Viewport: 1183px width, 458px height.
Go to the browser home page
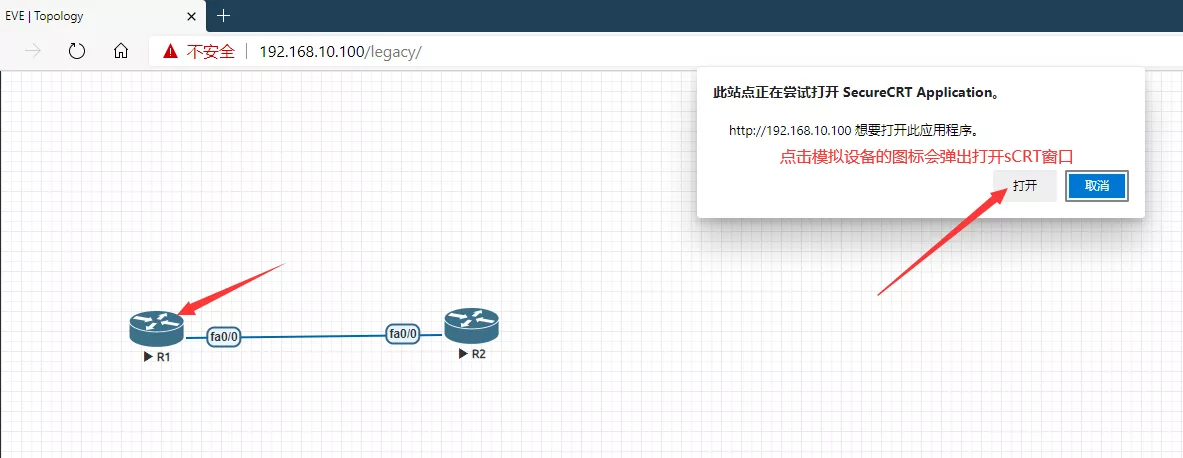[120, 51]
